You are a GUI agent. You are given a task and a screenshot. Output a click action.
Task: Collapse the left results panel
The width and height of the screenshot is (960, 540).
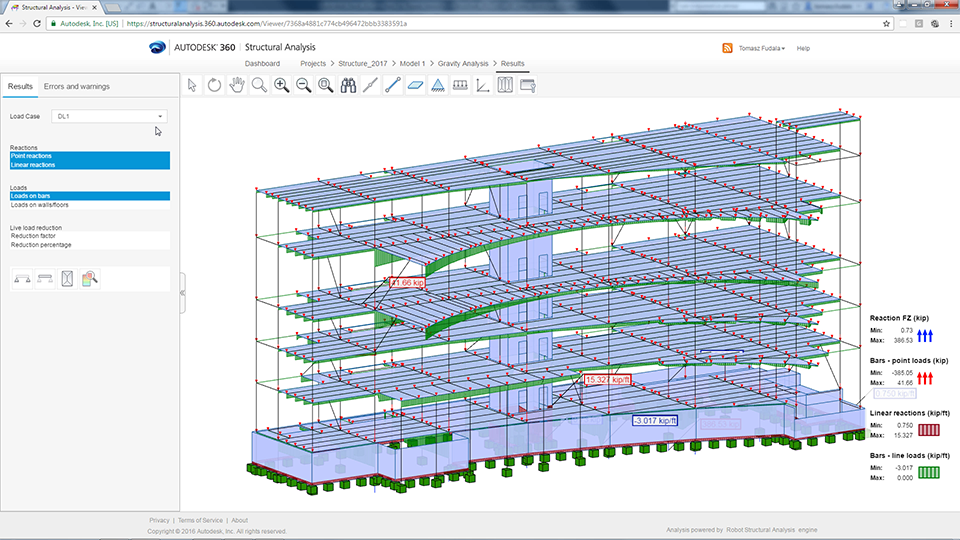pos(182,293)
